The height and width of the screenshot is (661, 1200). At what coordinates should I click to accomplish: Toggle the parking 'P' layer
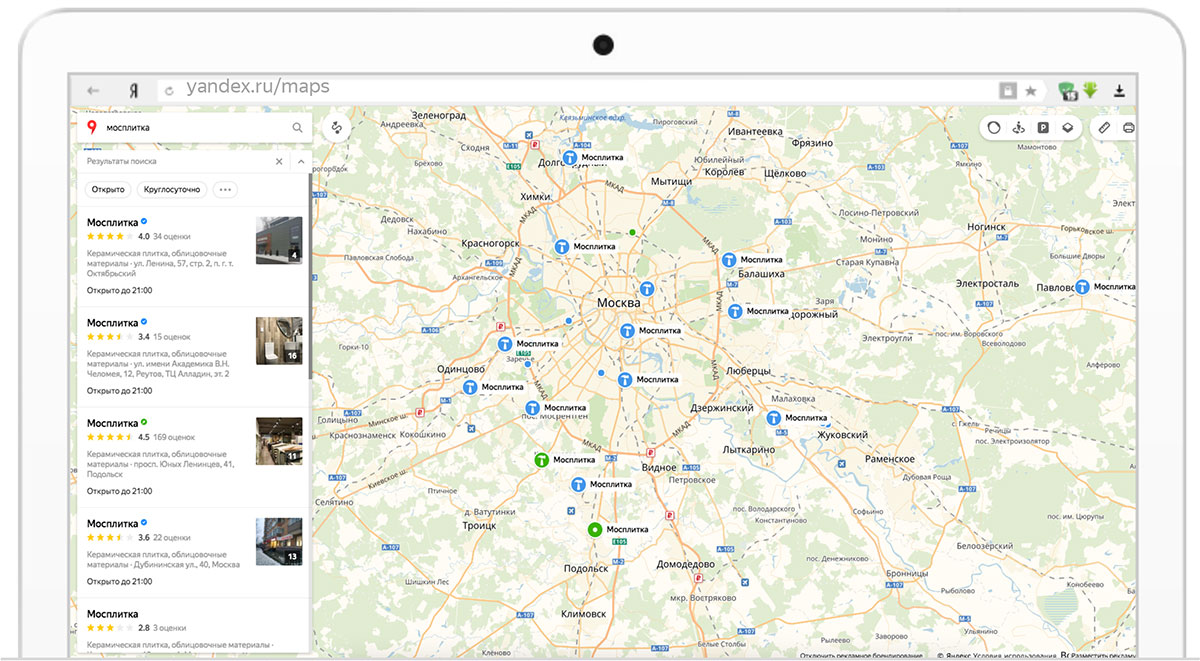(1043, 128)
